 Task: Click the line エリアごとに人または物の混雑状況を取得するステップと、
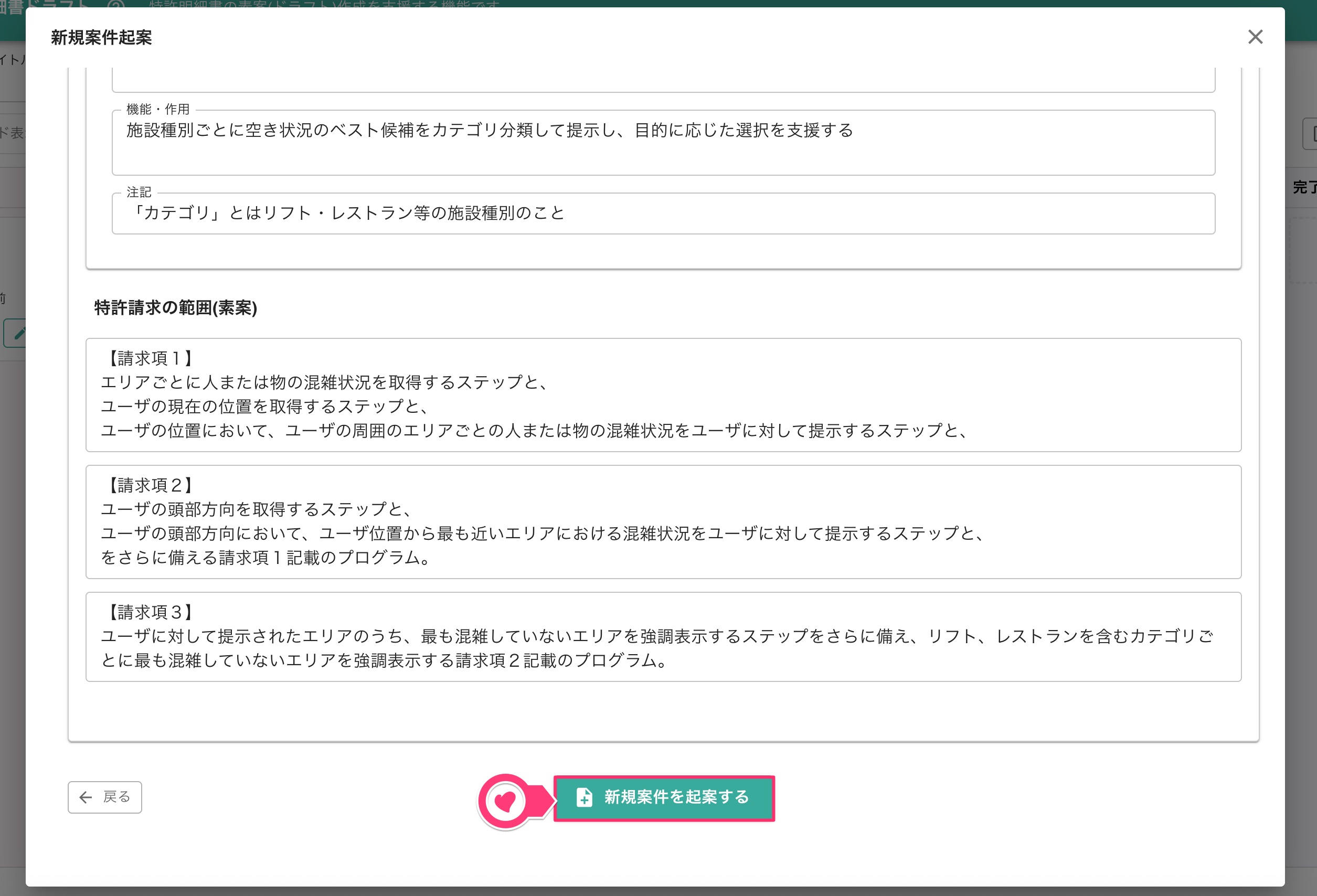click(325, 382)
